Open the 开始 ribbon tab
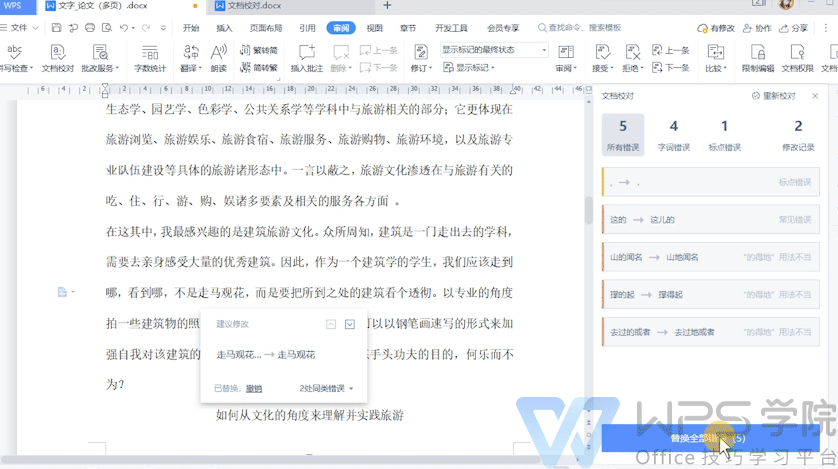Viewport: 838px width, 469px height. pos(191,28)
